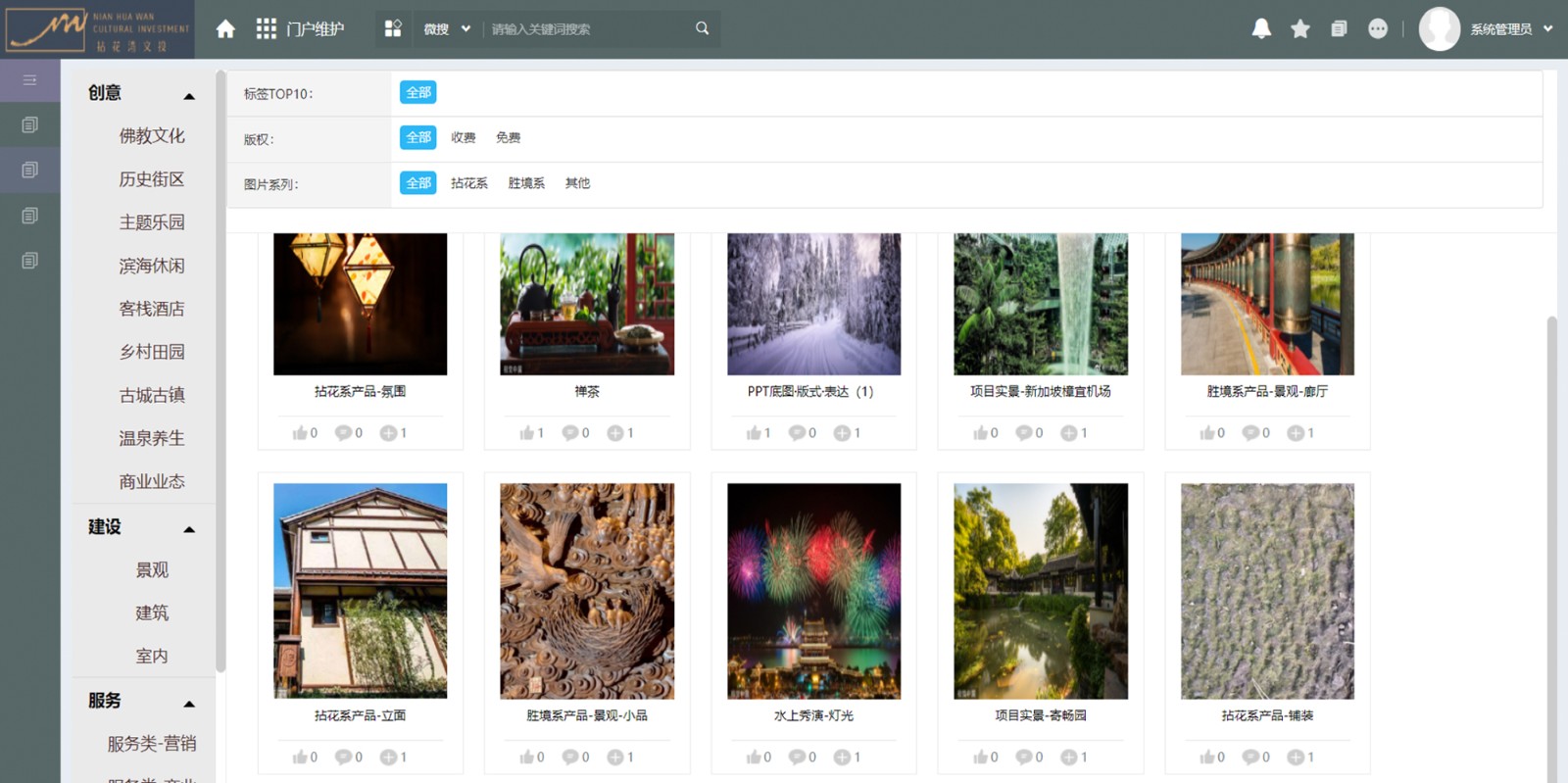Click the search magnifier icon
This screenshot has width=1568, height=783.
pyautogui.click(x=703, y=28)
